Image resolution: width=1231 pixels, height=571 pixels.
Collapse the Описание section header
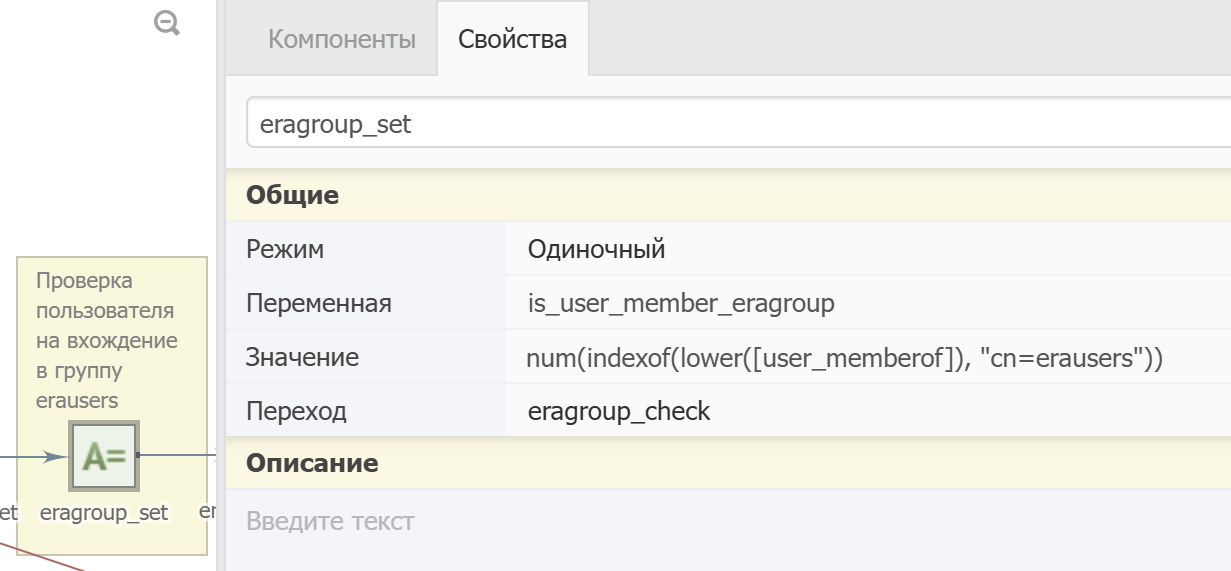coord(312,463)
